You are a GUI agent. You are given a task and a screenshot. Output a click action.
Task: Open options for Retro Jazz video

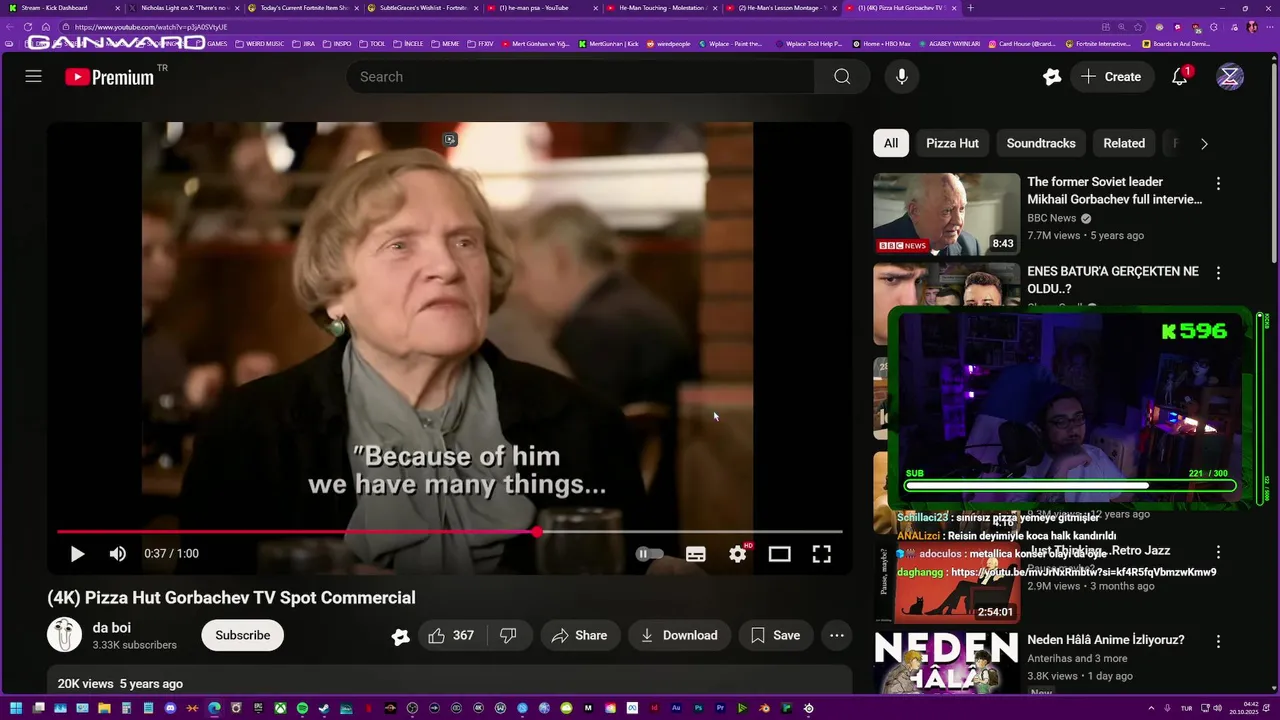[x=1218, y=552]
